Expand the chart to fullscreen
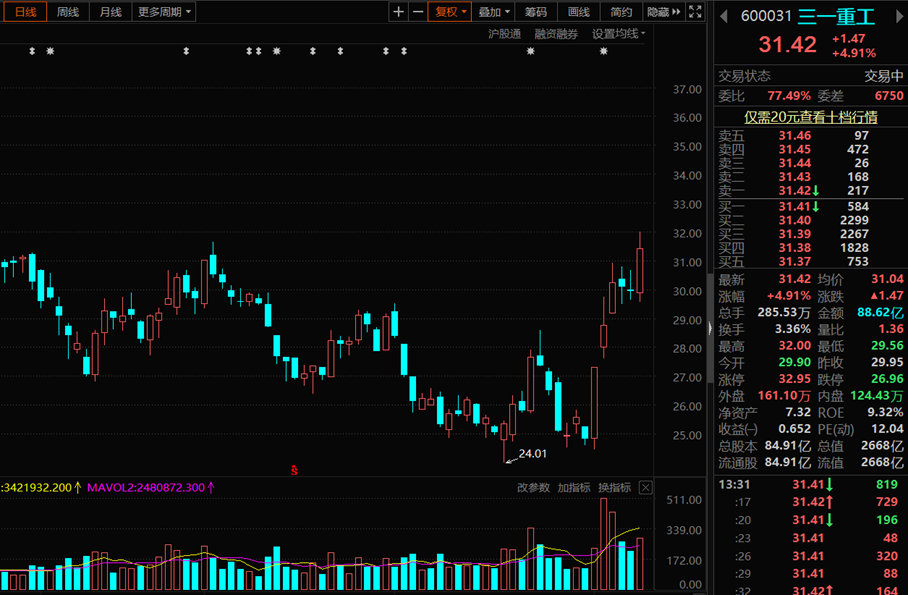The height and width of the screenshot is (595, 908). pos(695,12)
